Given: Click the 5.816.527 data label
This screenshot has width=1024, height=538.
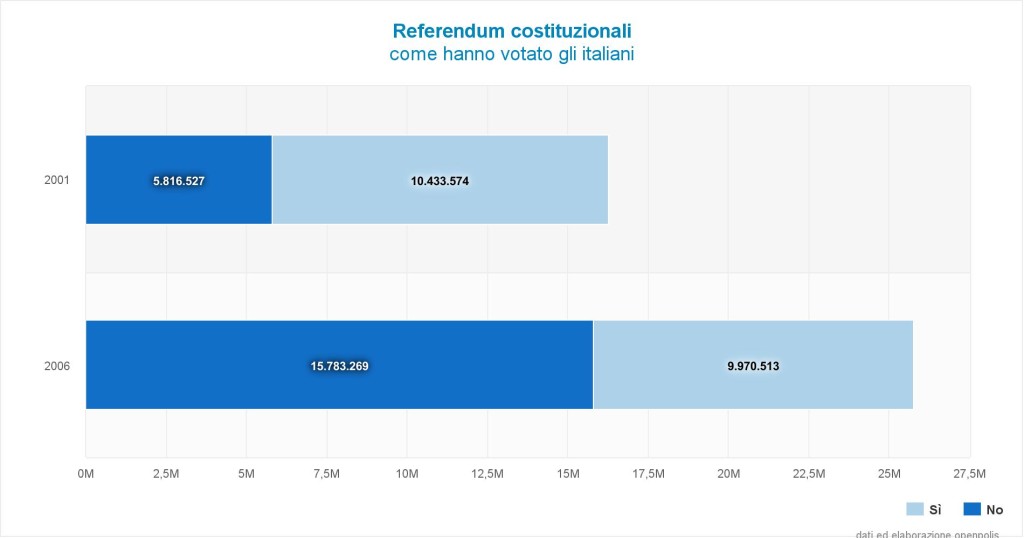Looking at the screenshot, I should pos(179,181).
